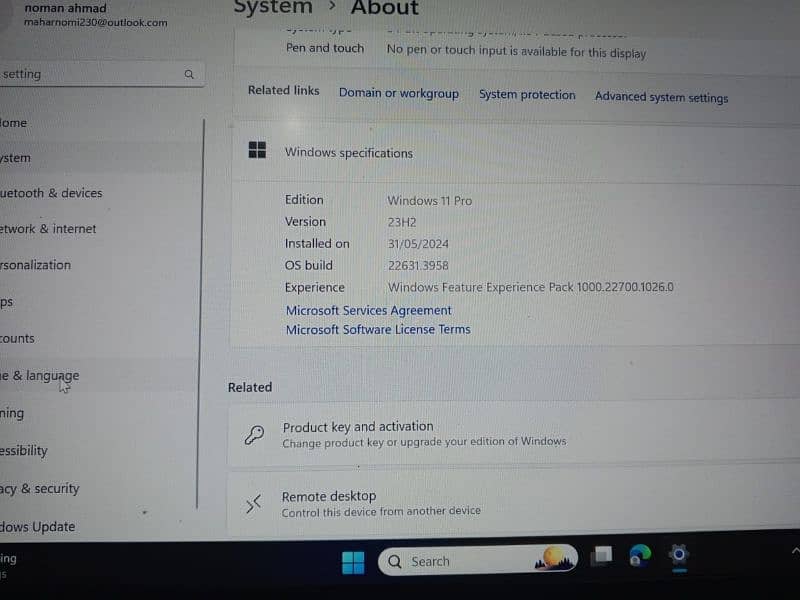Screen dimensions: 800x600
Task: Open the Domain or workgroup link
Action: click(x=398, y=93)
